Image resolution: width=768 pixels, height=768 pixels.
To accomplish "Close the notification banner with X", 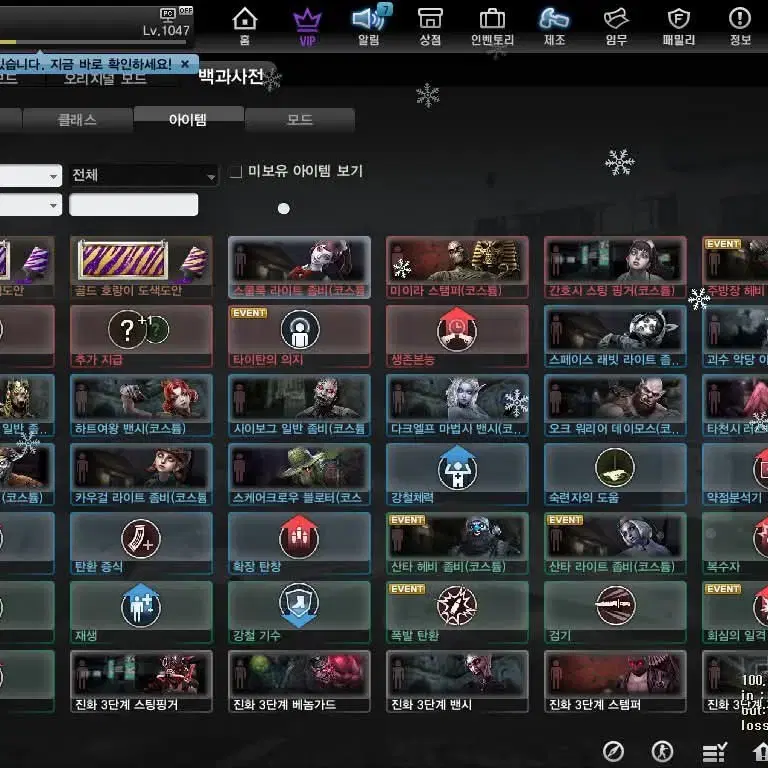I will point(185,64).
